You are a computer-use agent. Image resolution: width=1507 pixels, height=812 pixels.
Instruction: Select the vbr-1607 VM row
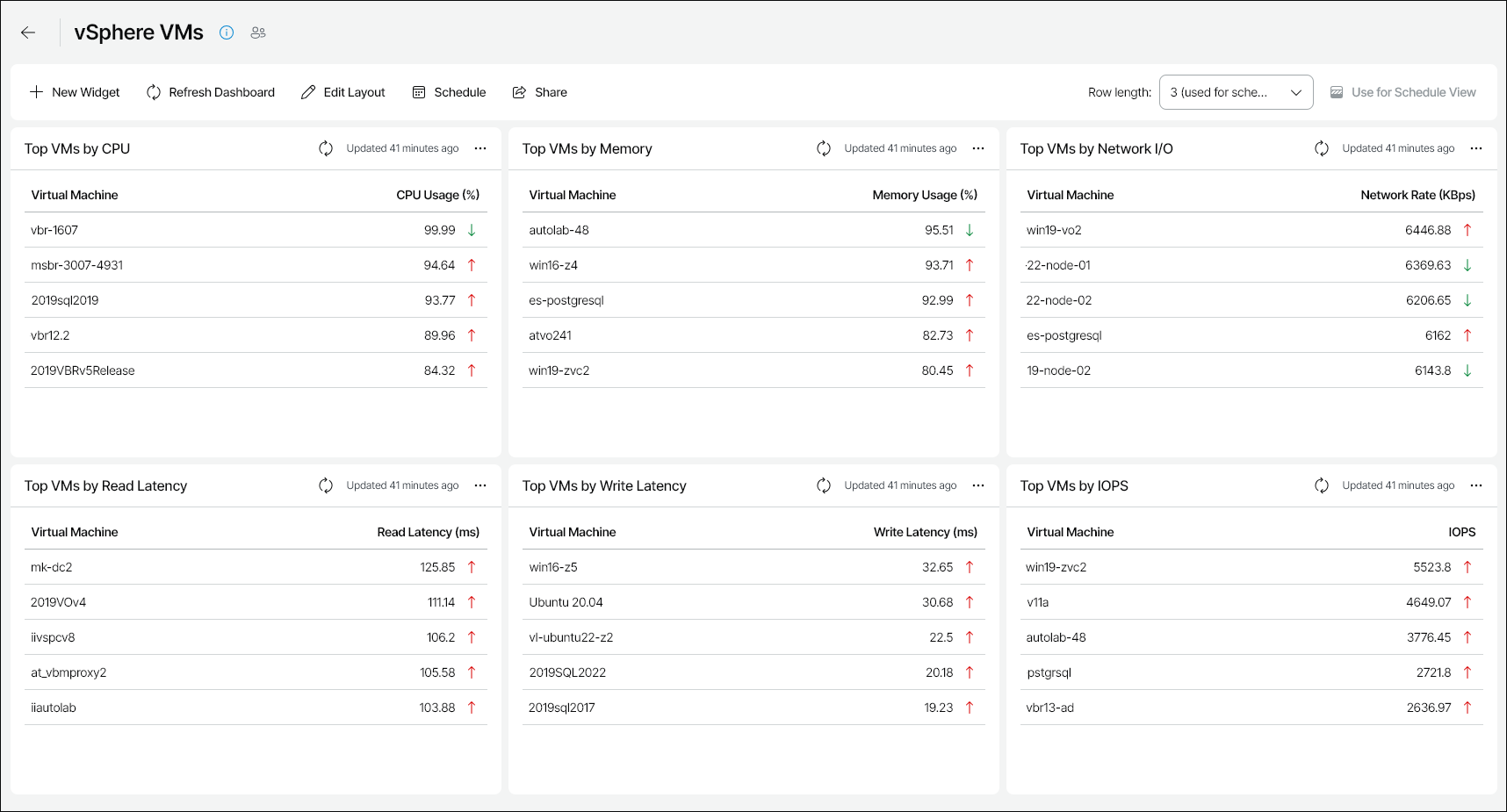[x=256, y=230]
